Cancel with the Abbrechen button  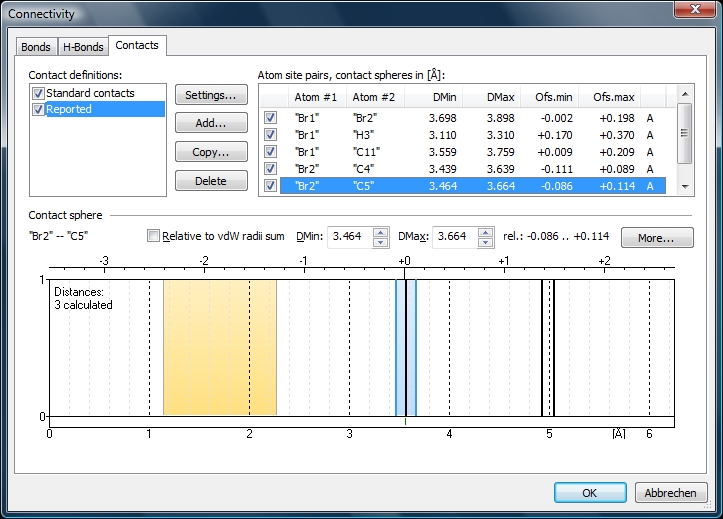[671, 493]
